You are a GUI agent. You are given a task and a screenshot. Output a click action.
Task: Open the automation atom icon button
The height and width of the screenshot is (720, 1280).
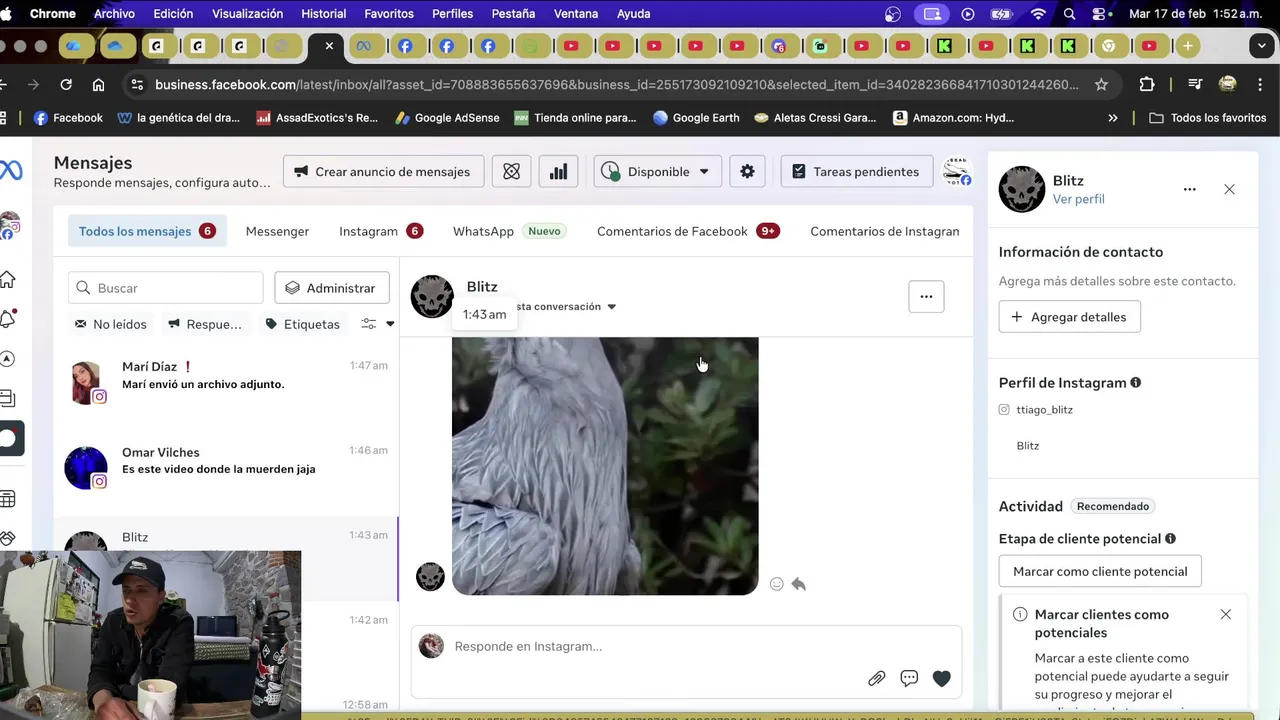tap(512, 172)
